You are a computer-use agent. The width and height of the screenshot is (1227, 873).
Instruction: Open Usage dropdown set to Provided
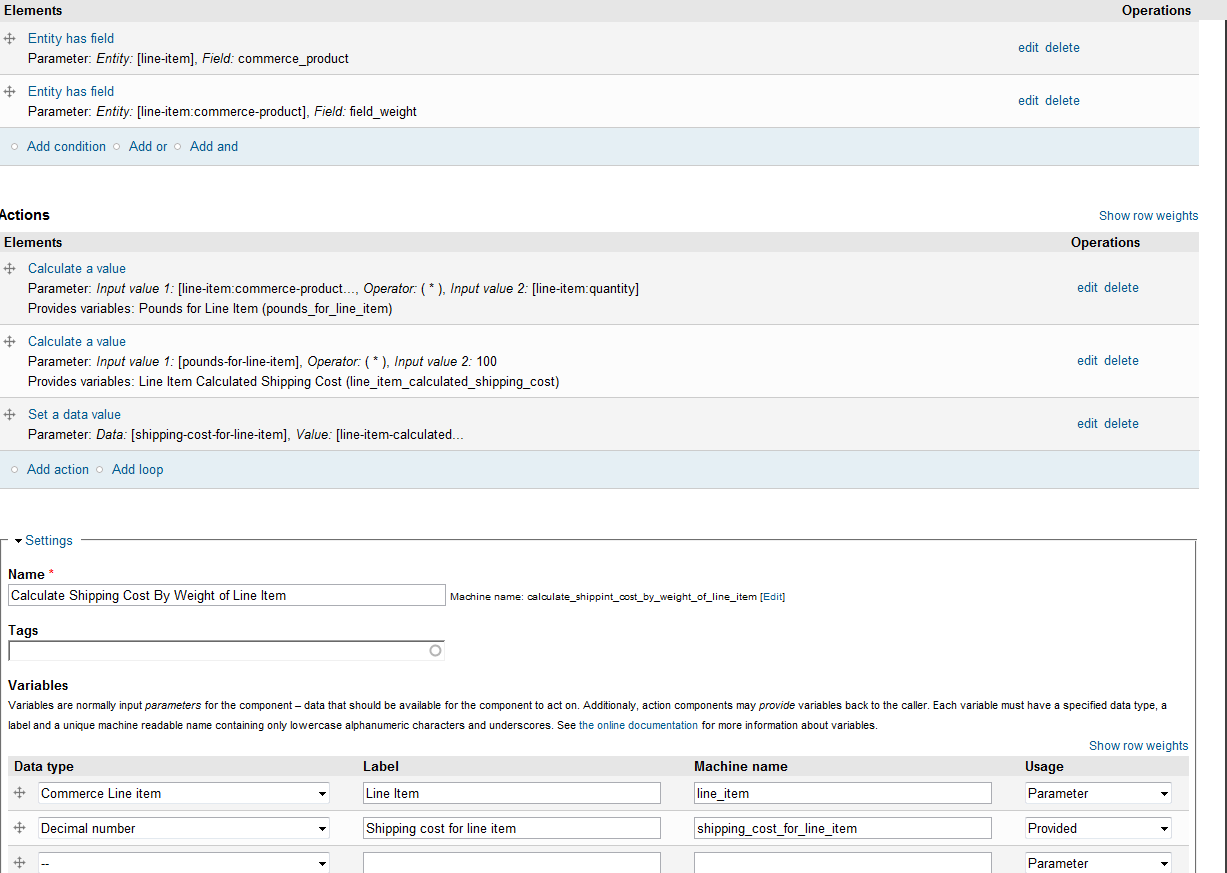click(1098, 828)
